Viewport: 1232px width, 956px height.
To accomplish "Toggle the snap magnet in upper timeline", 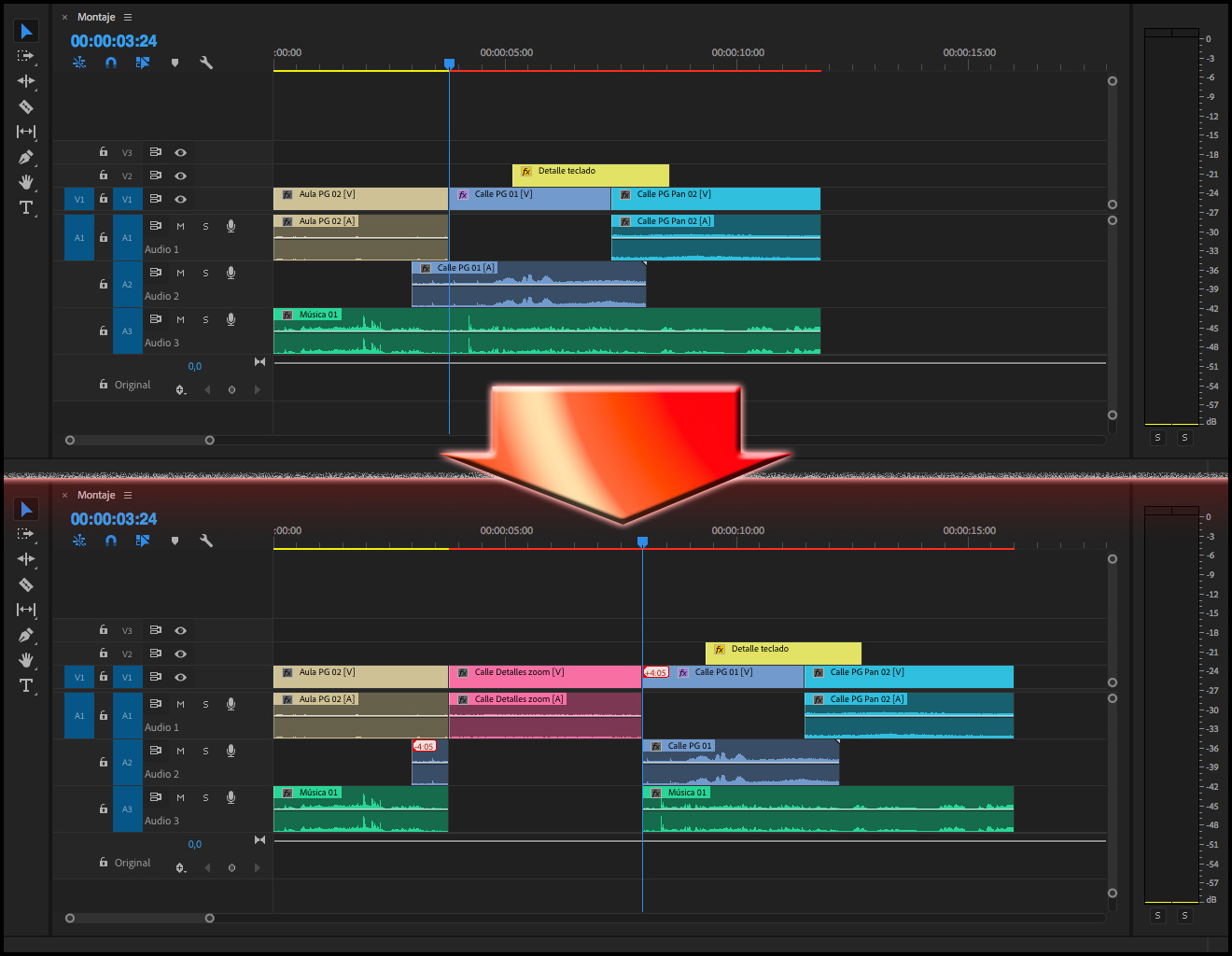I will pyautogui.click(x=111, y=63).
